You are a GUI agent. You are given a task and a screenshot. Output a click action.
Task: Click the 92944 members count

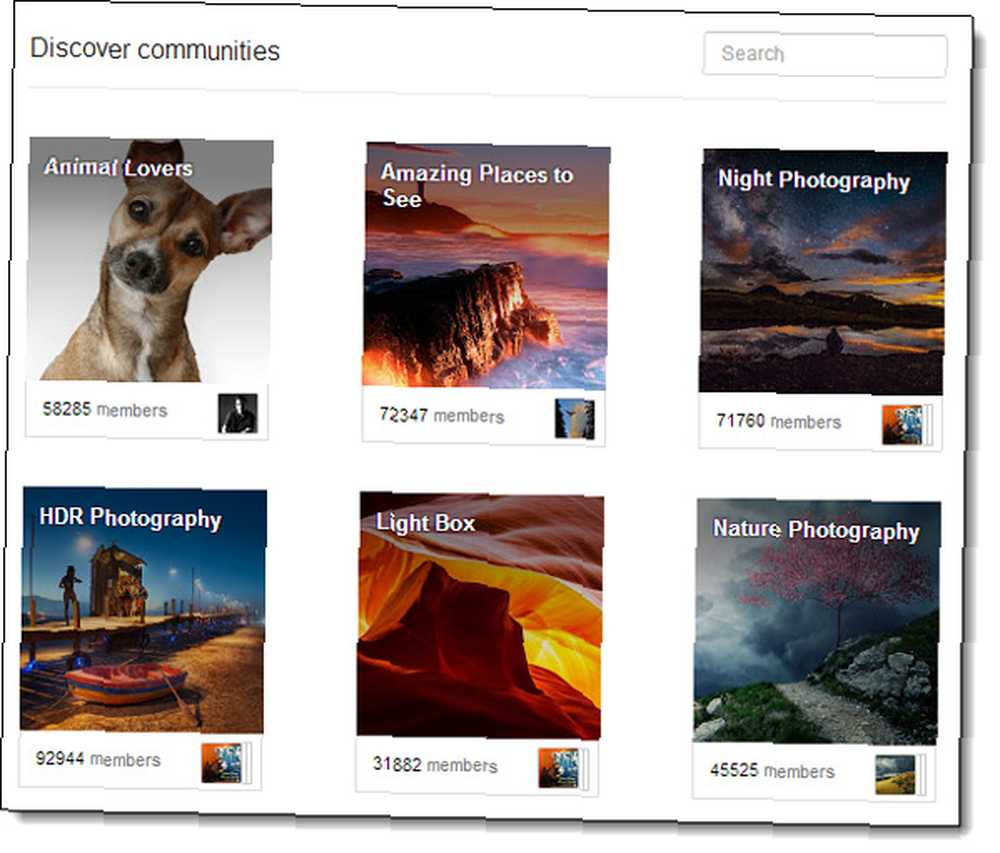pyautogui.click(x=98, y=759)
